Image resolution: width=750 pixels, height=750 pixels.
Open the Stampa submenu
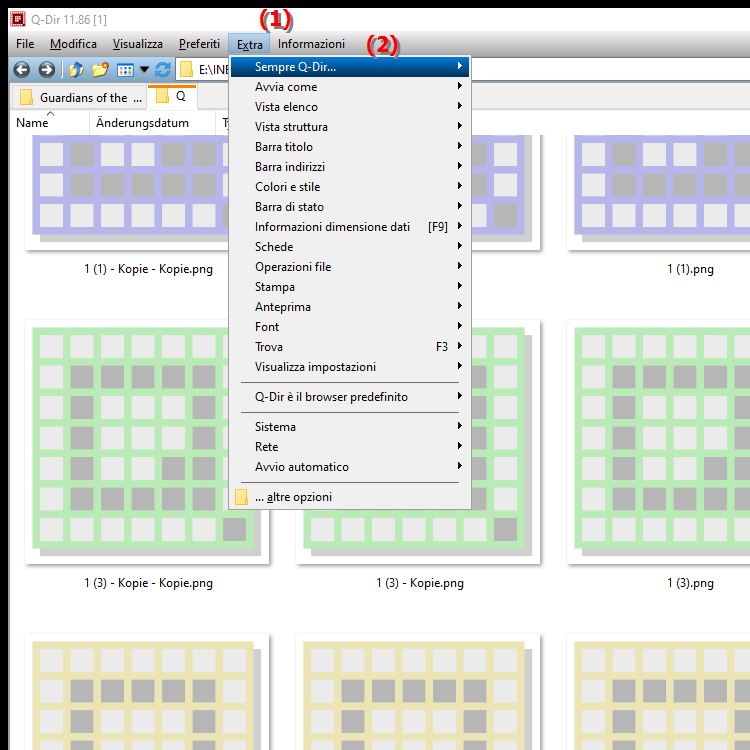point(350,287)
